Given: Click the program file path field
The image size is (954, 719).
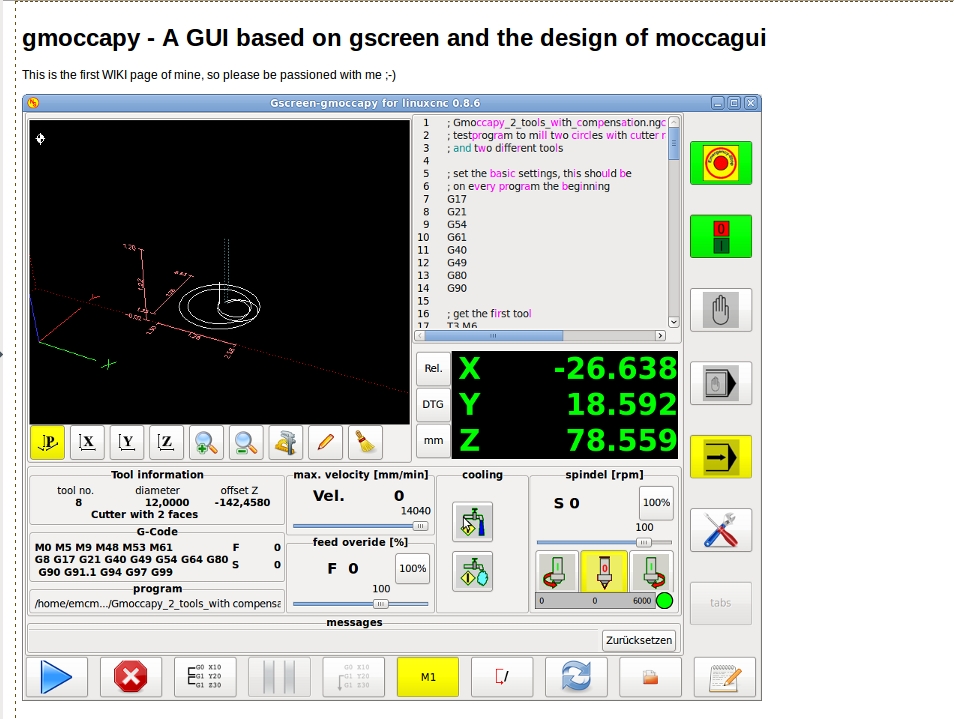Looking at the screenshot, I should tap(157, 603).
